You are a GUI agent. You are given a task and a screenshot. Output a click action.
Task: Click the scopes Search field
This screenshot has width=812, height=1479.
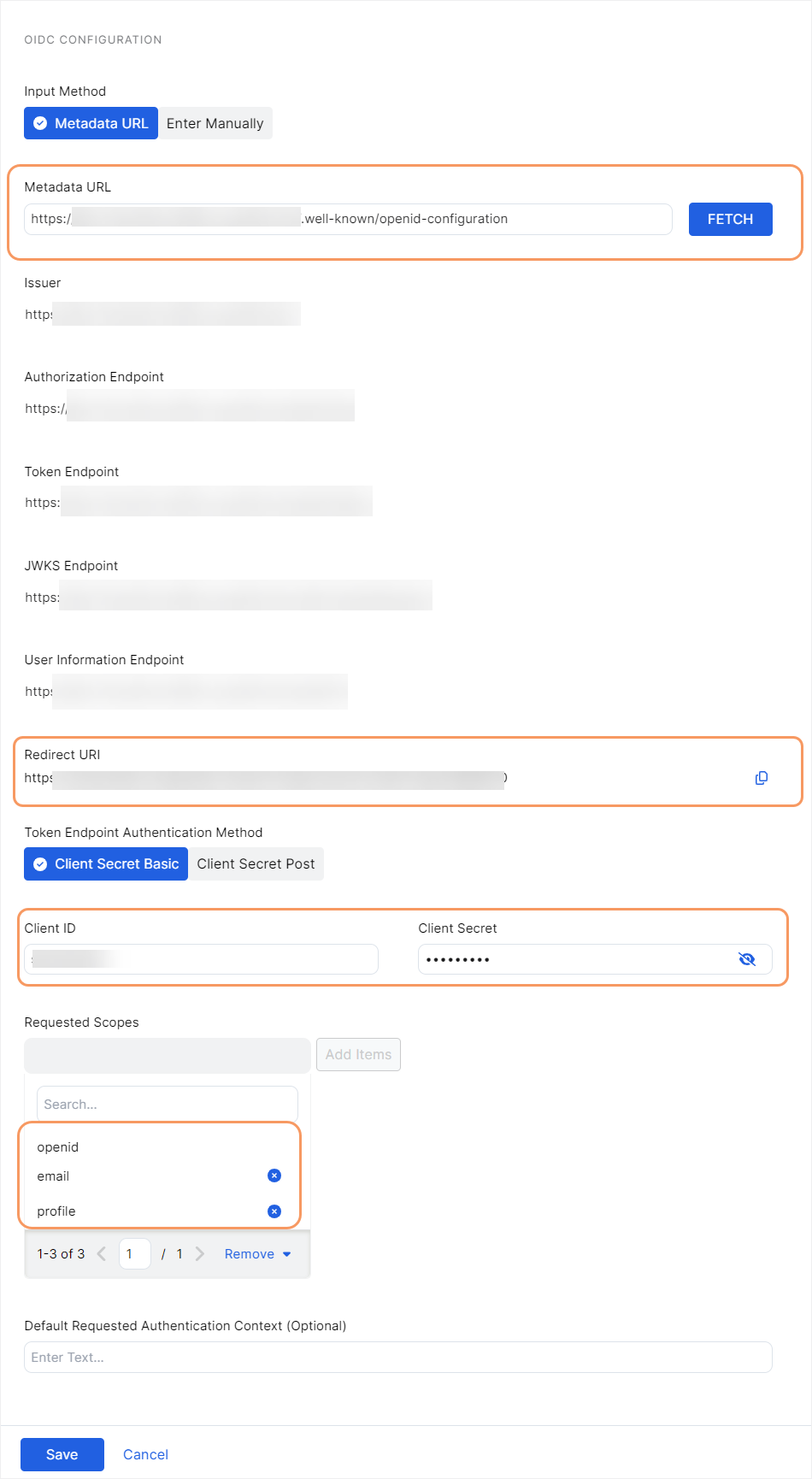pyautogui.click(x=168, y=1105)
